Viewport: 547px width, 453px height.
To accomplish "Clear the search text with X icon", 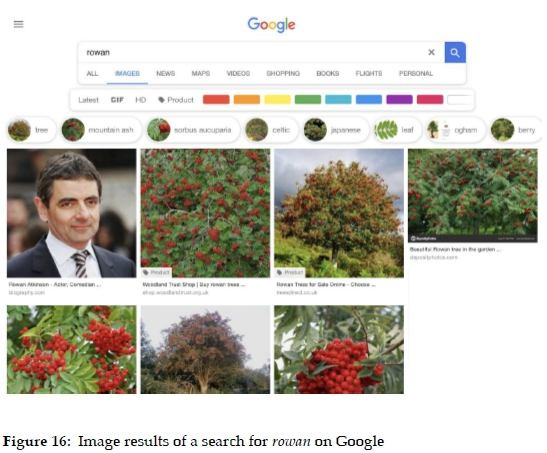I will 432,52.
